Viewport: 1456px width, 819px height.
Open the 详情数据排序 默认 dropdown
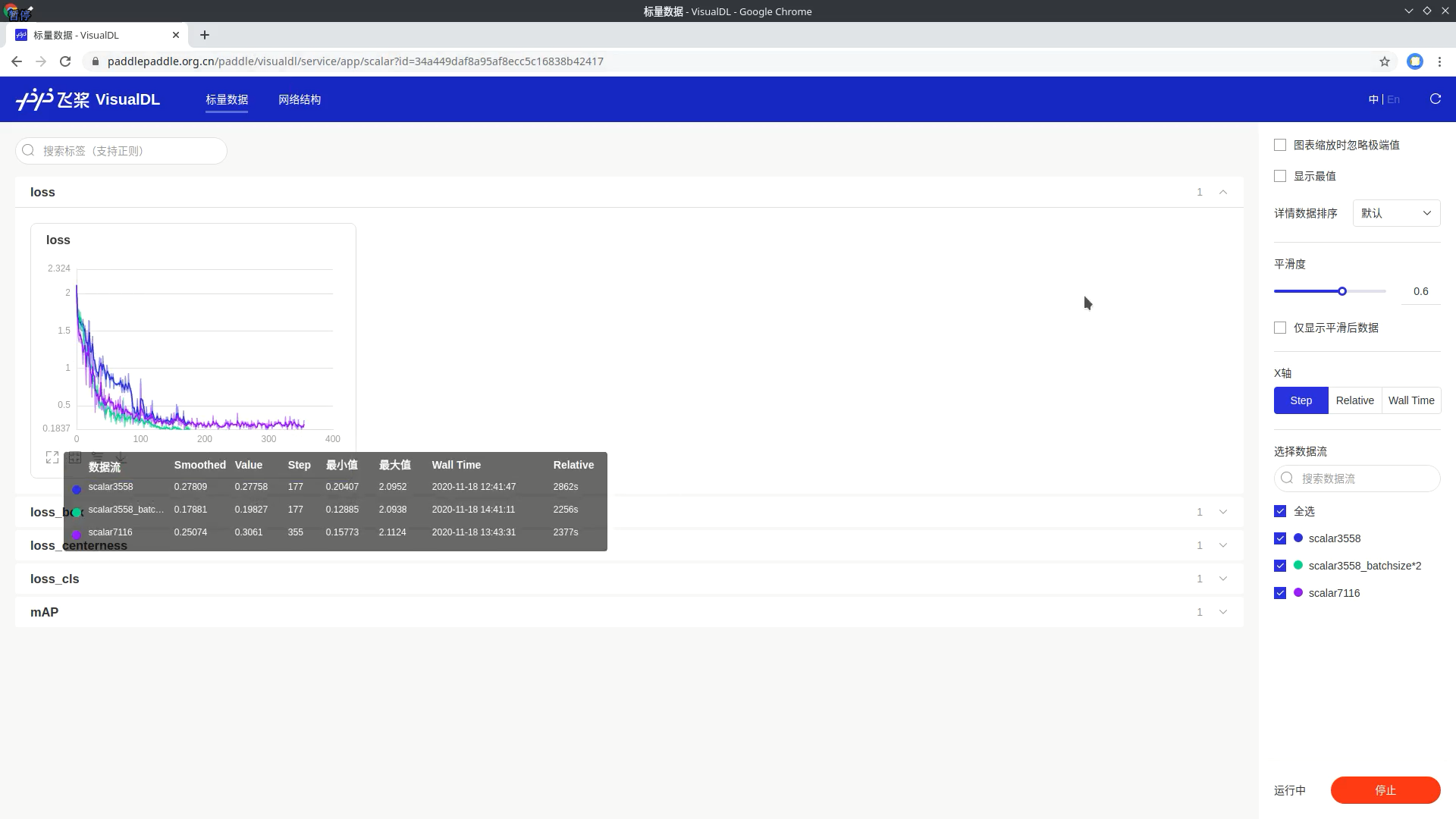[1396, 213]
